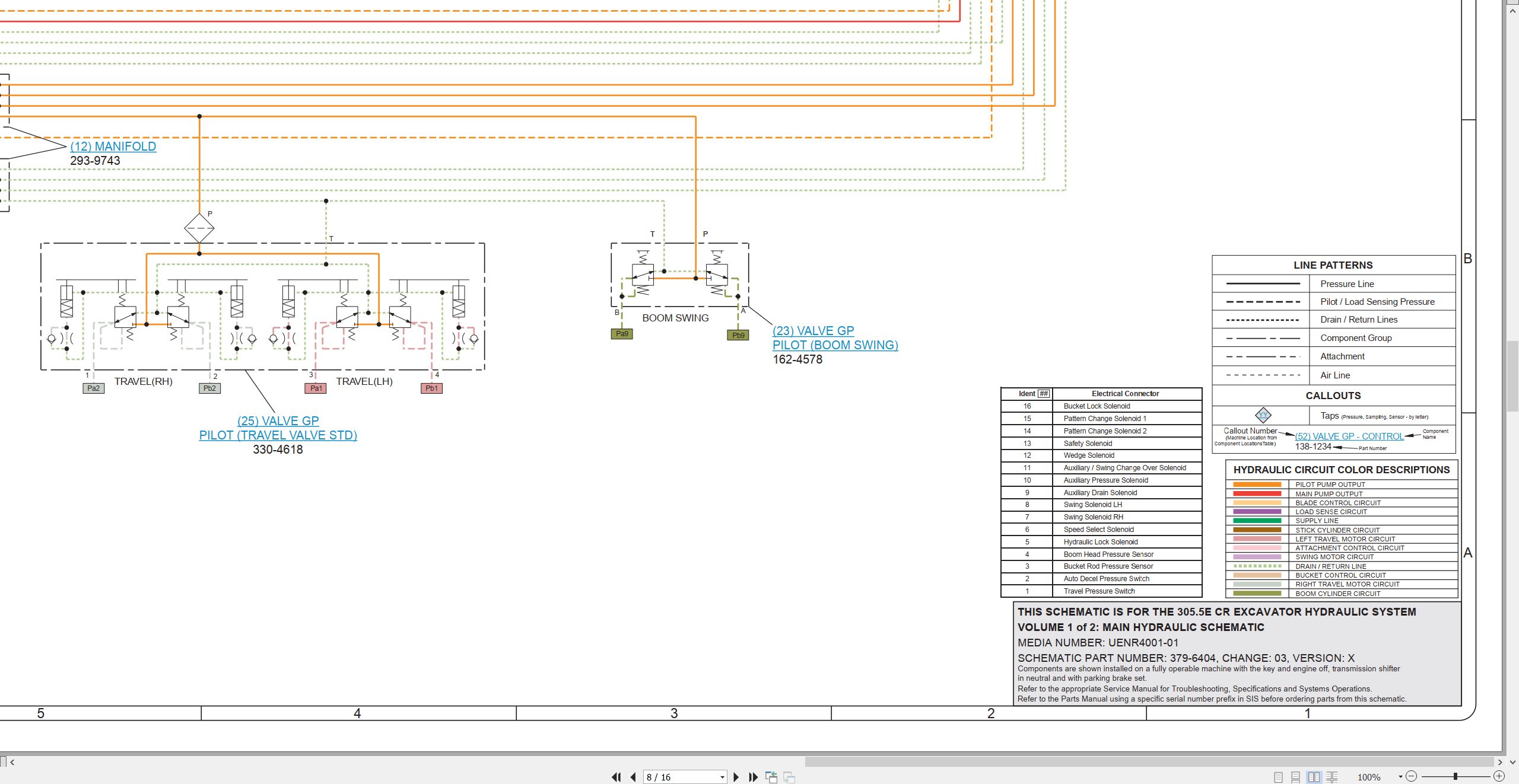1519x784 pixels.
Task: Click the TRAVEL(LH) label
Action: (x=364, y=381)
